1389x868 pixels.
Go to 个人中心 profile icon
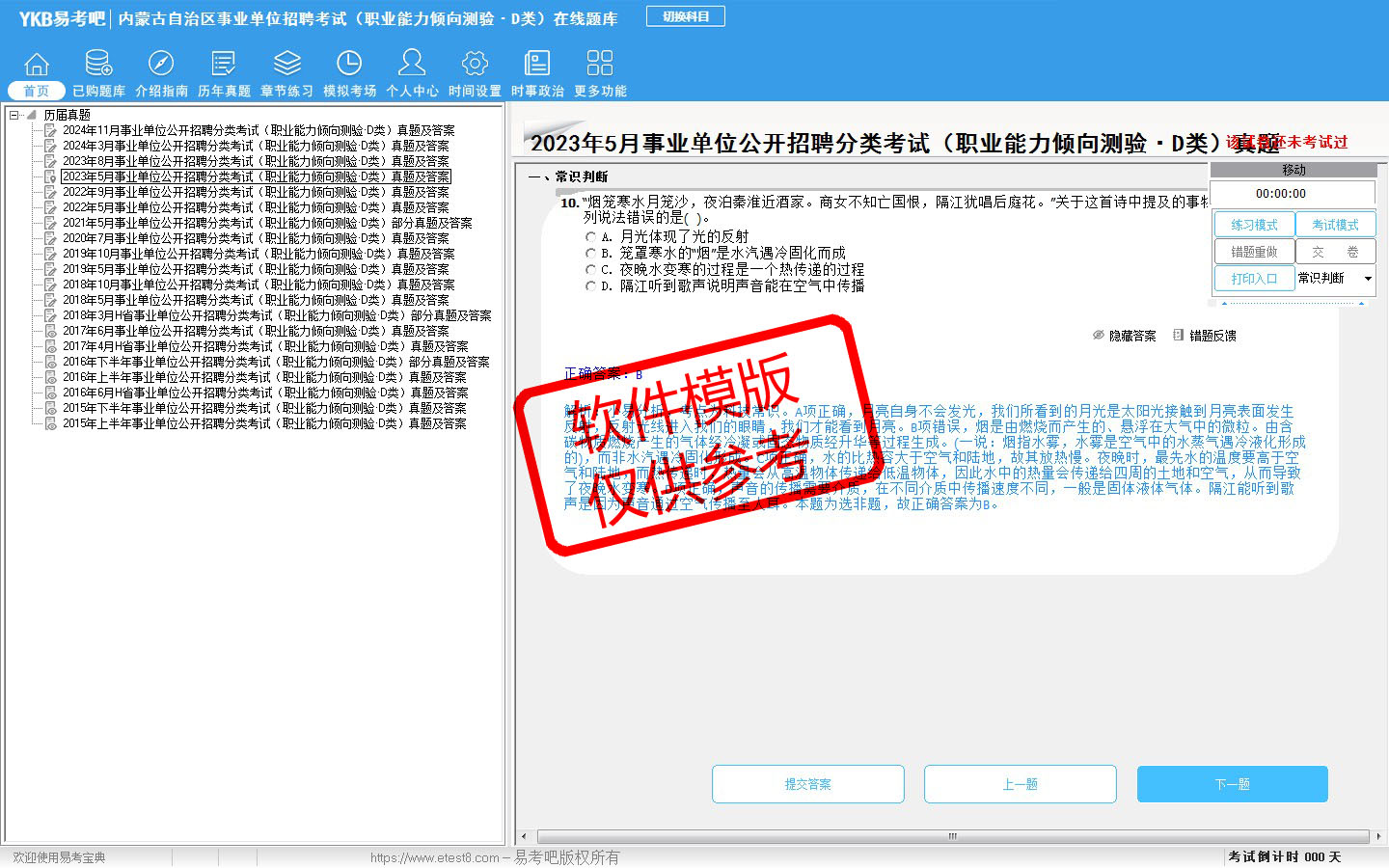point(412,65)
